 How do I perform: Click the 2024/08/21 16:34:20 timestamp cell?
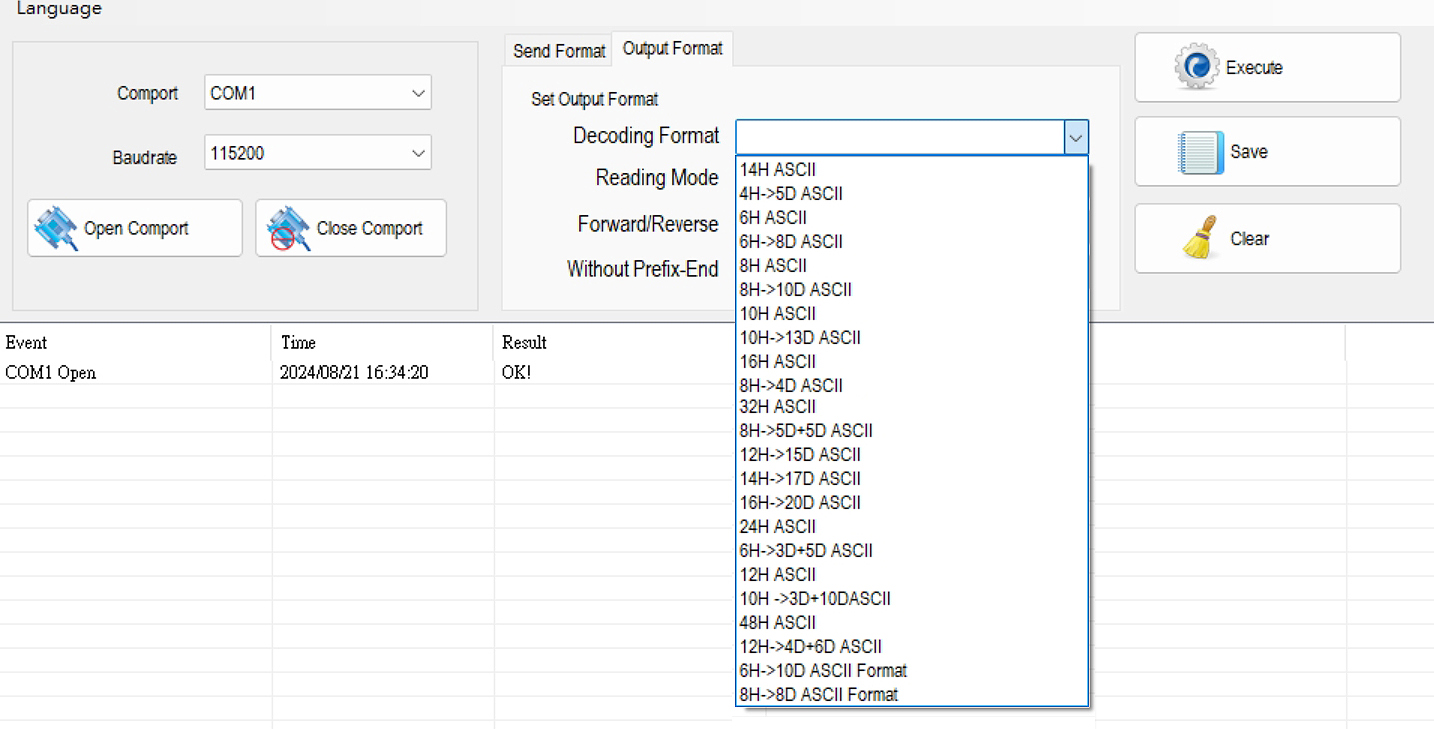coord(355,373)
